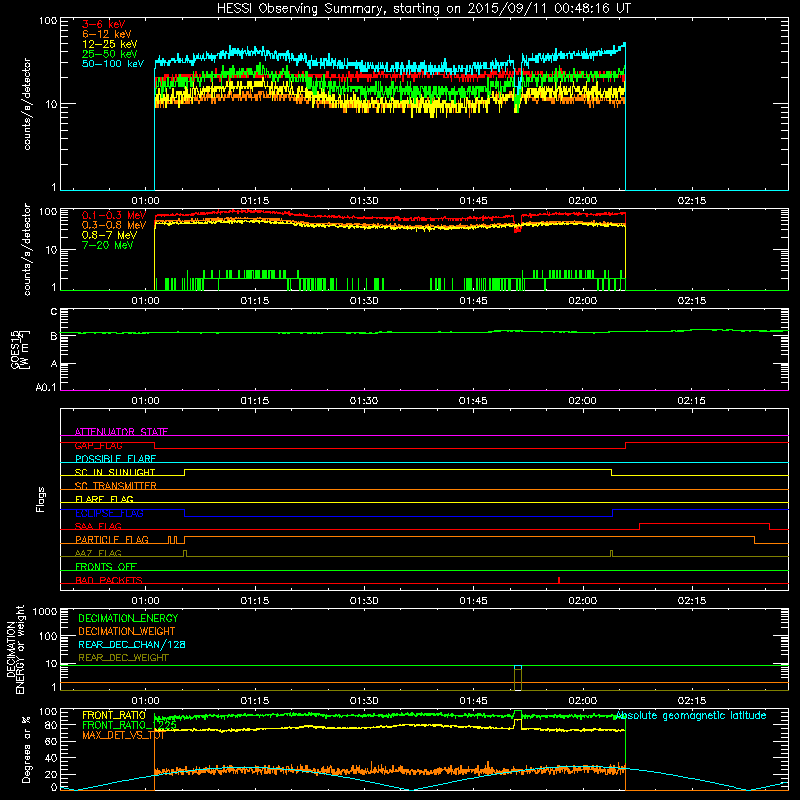Select the GAP_FLAG label
800x800 pixels.
click(x=98, y=445)
